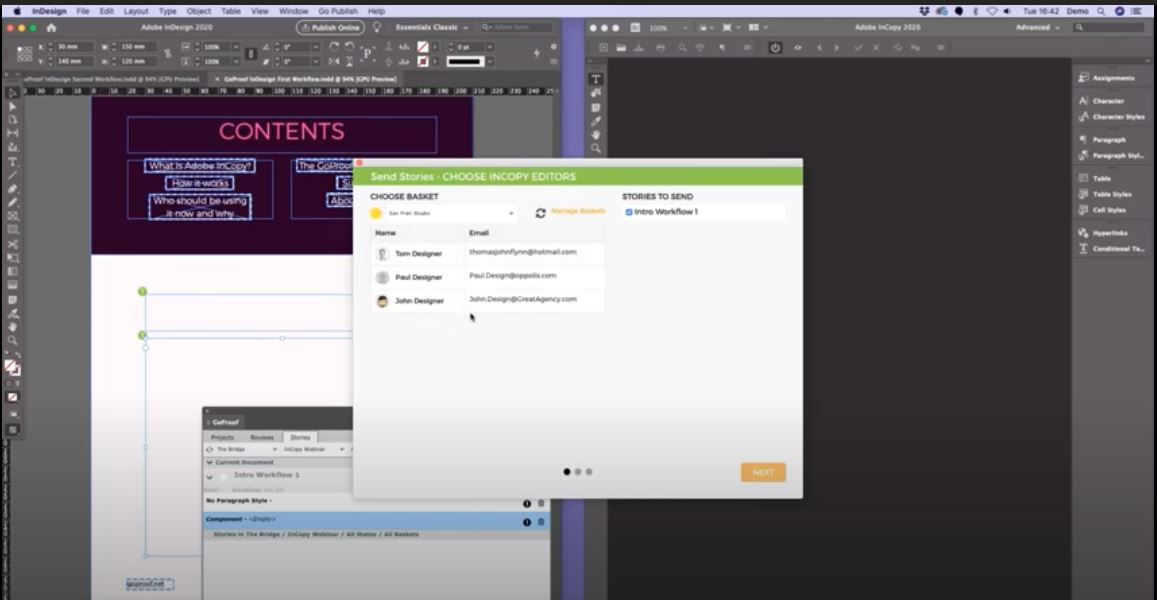The height and width of the screenshot is (600, 1157).
Task: Click info icon on Component row
Action: point(527,522)
